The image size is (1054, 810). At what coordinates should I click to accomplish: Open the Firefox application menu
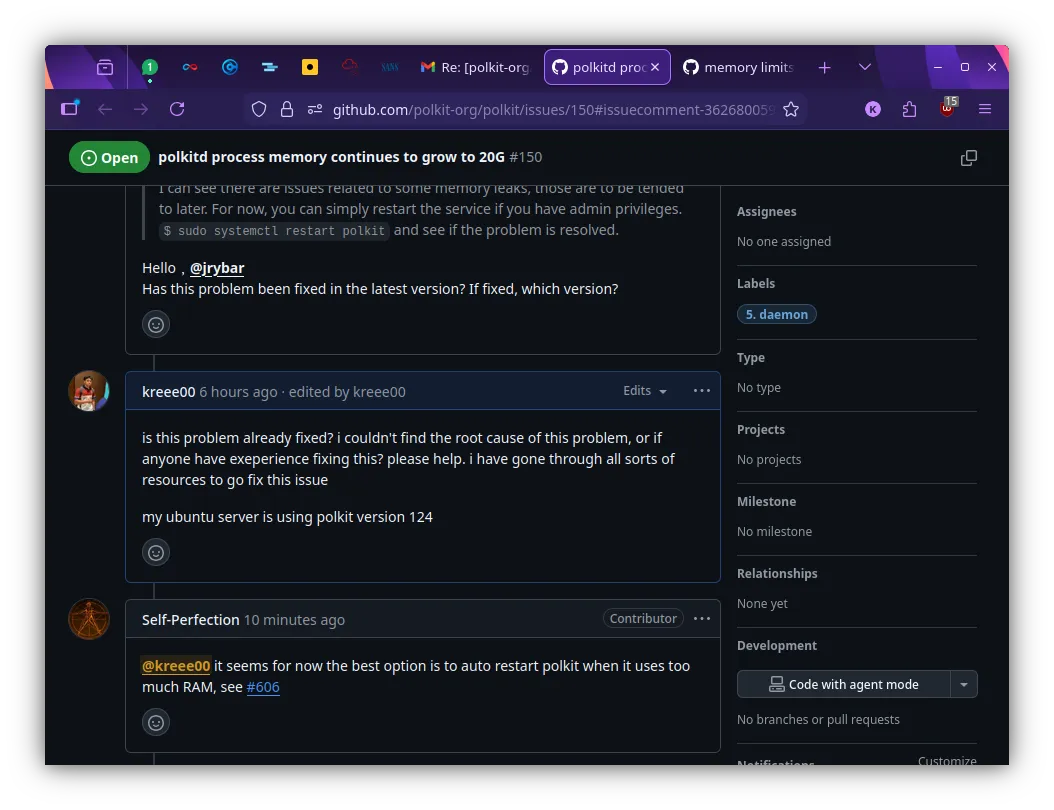[985, 109]
